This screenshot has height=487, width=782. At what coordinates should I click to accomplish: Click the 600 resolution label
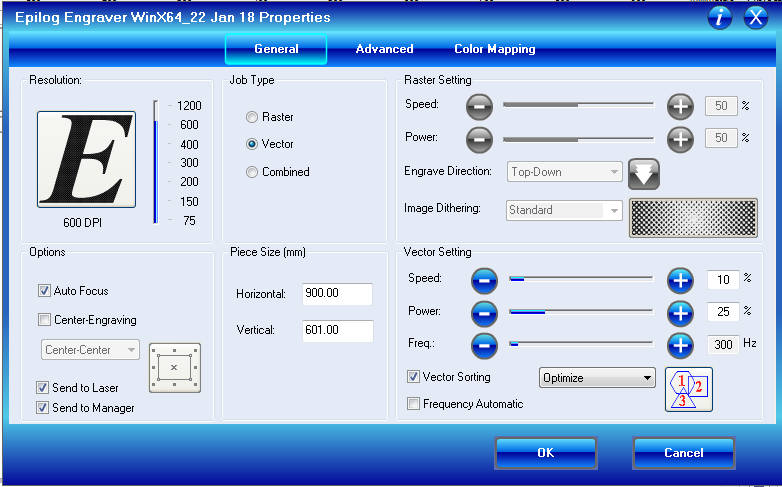pyautogui.click(x=189, y=125)
